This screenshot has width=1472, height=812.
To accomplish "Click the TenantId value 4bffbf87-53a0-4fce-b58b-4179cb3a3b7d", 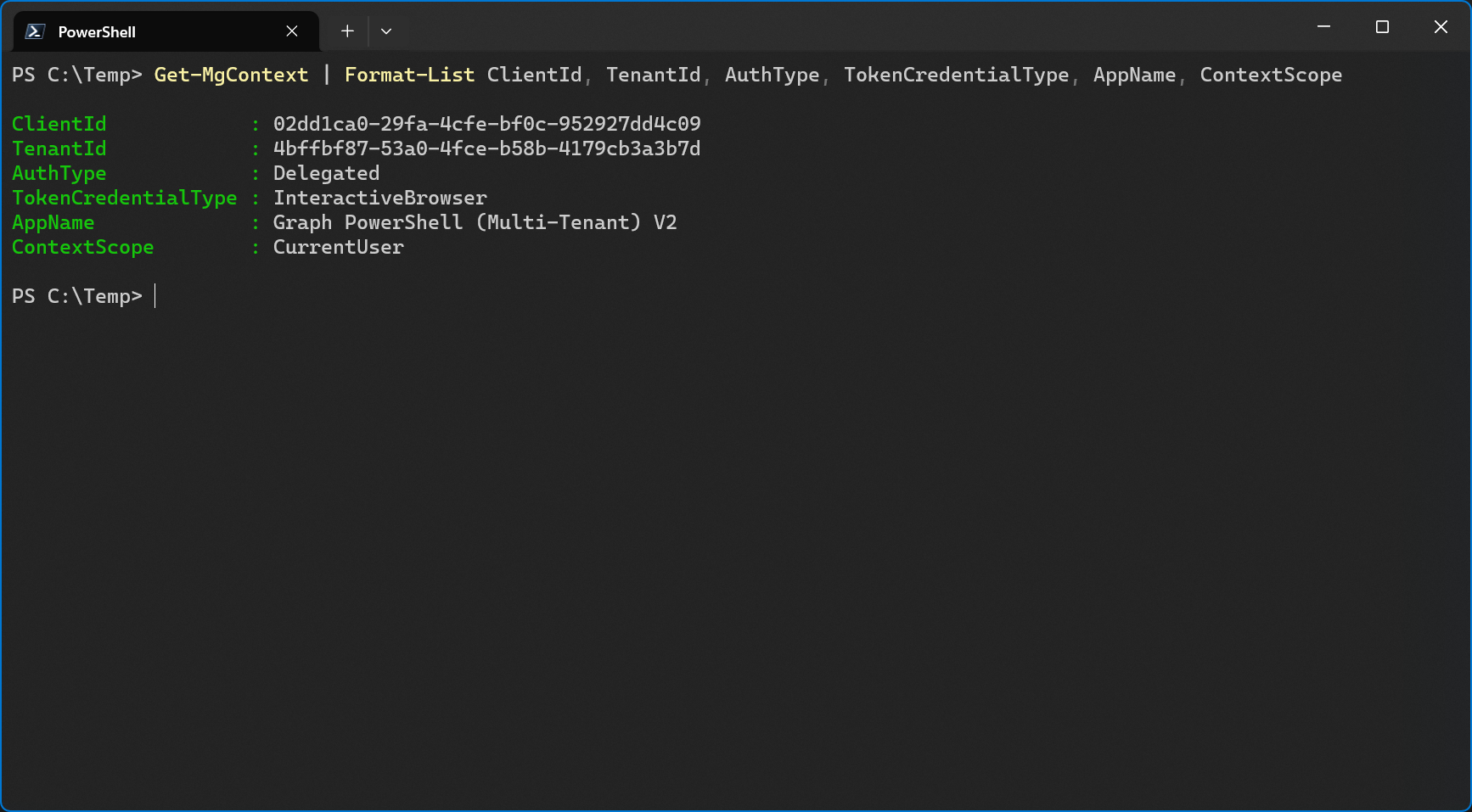I will (x=487, y=148).
